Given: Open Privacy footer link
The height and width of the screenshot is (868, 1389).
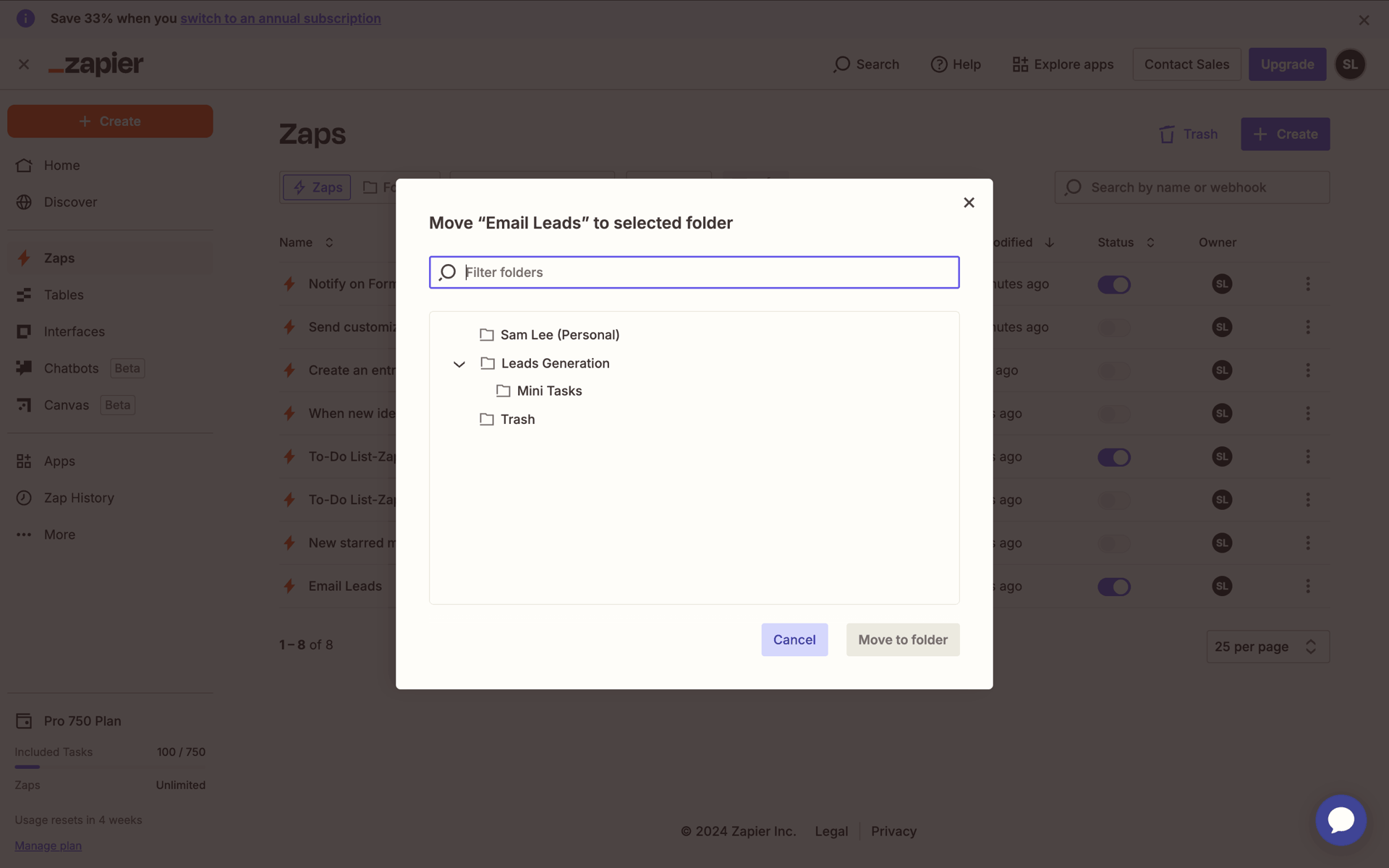Looking at the screenshot, I should tap(893, 832).
